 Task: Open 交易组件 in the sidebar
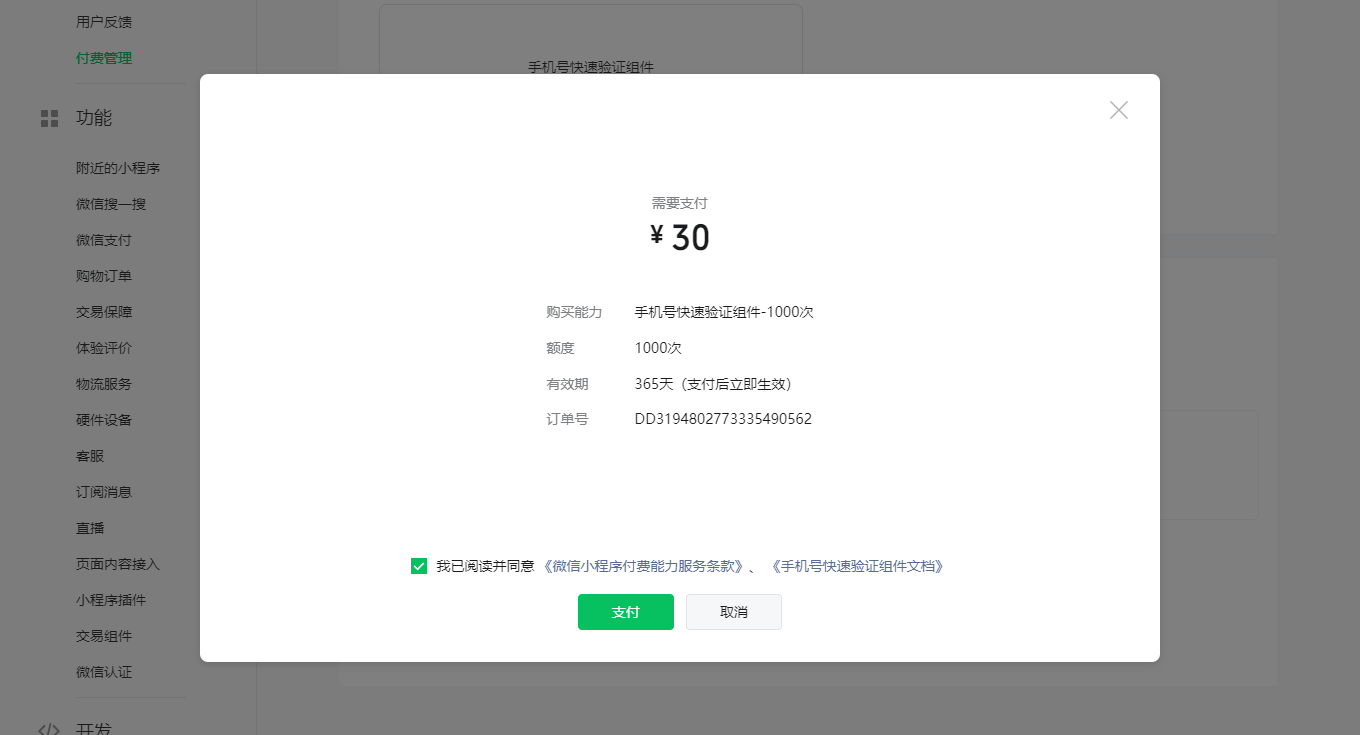click(104, 636)
